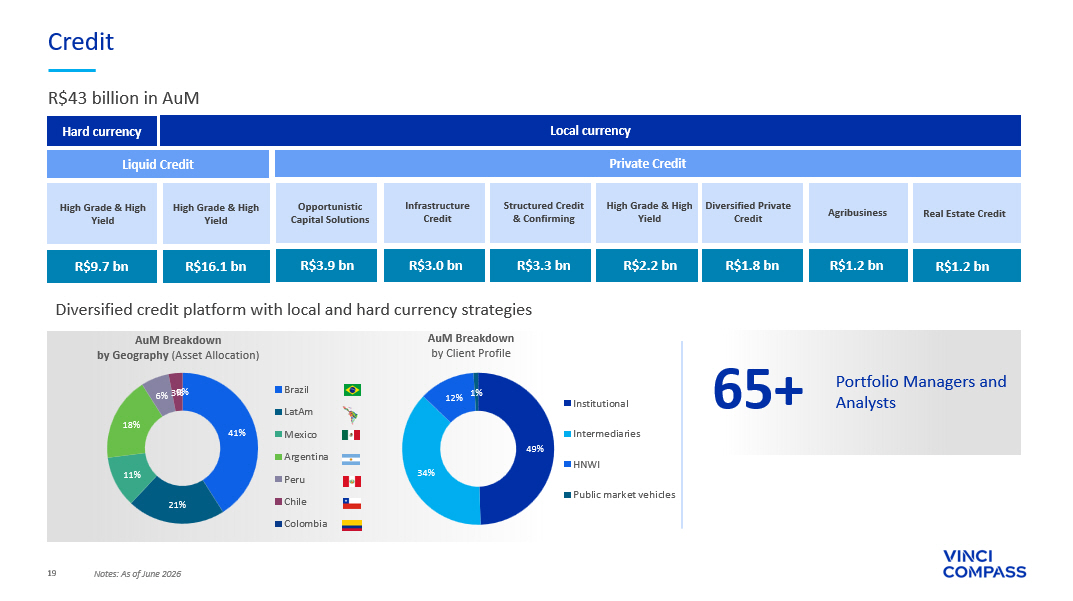Click the Peru flag icon
Image resolution: width=1073 pixels, height=601 pixels.
click(352, 482)
